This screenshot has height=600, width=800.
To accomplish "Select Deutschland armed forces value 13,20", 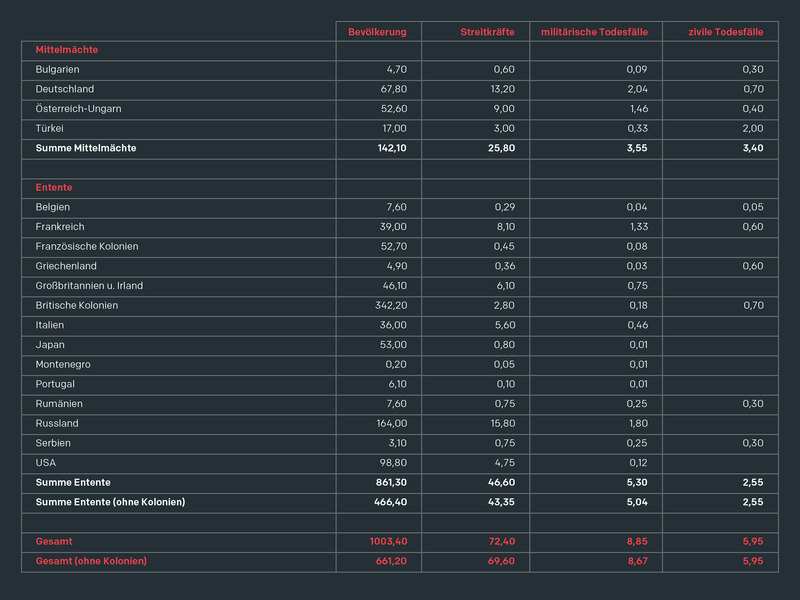I will [503, 89].
